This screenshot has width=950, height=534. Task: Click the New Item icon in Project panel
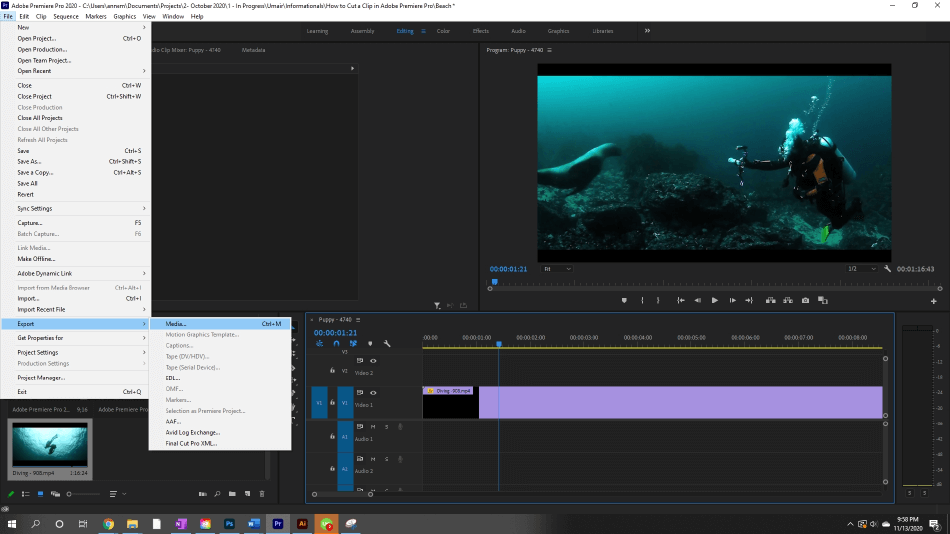(x=247, y=494)
